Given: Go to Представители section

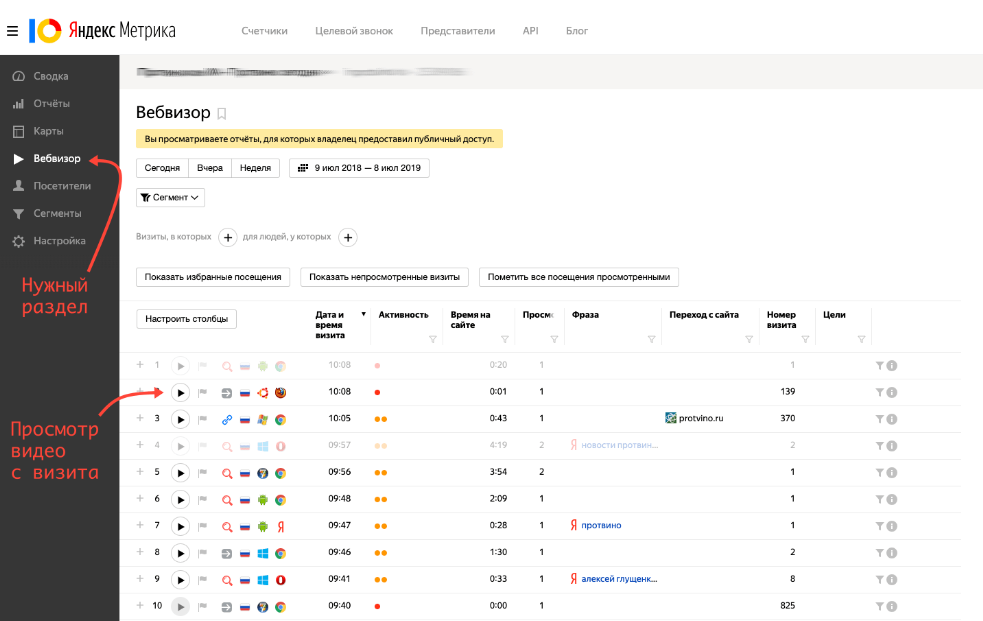Looking at the screenshot, I should click(x=458, y=31).
